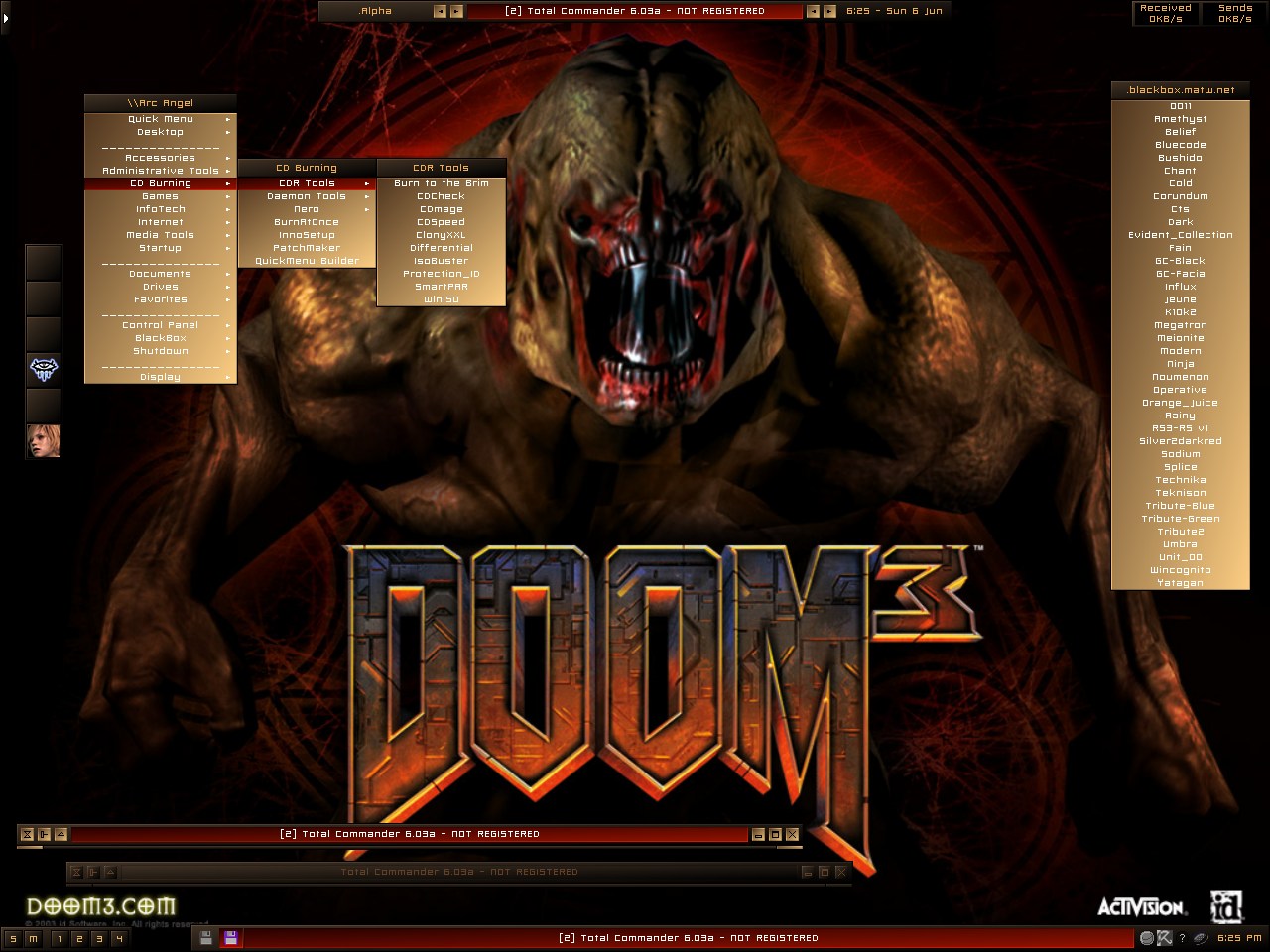Click the pin icon on inactive Total Commander titlebar
The height and width of the screenshot is (952, 1270).
pyautogui.click(x=93, y=872)
